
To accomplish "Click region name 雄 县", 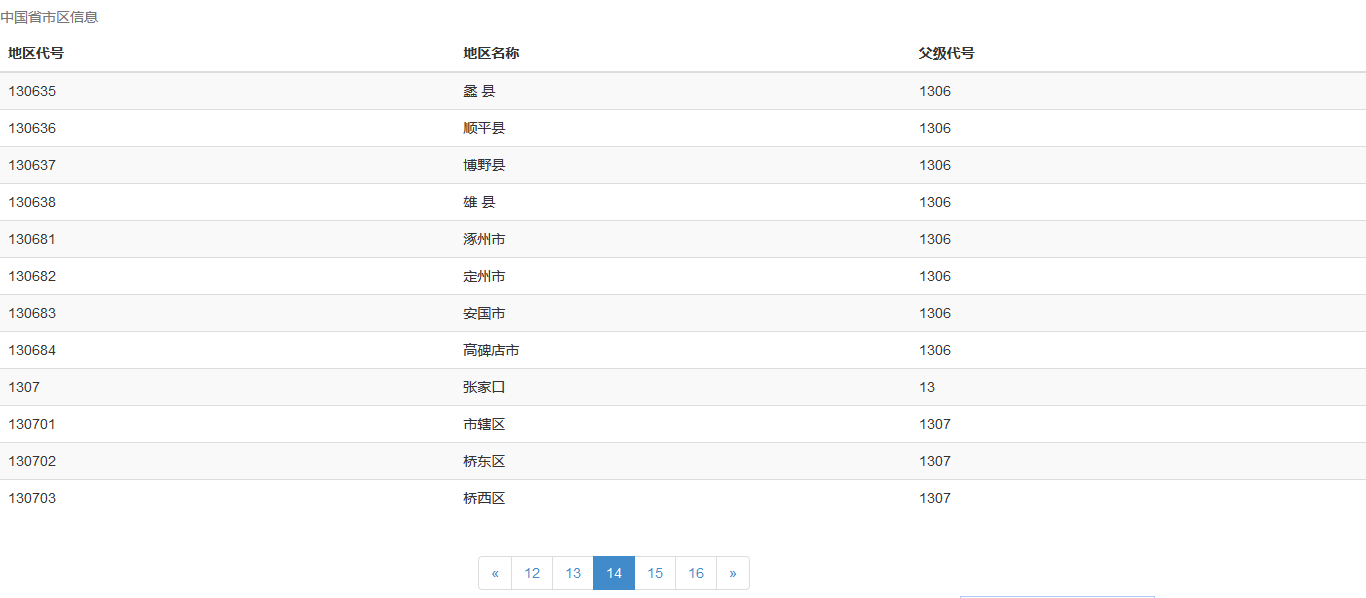I will (x=479, y=202).
